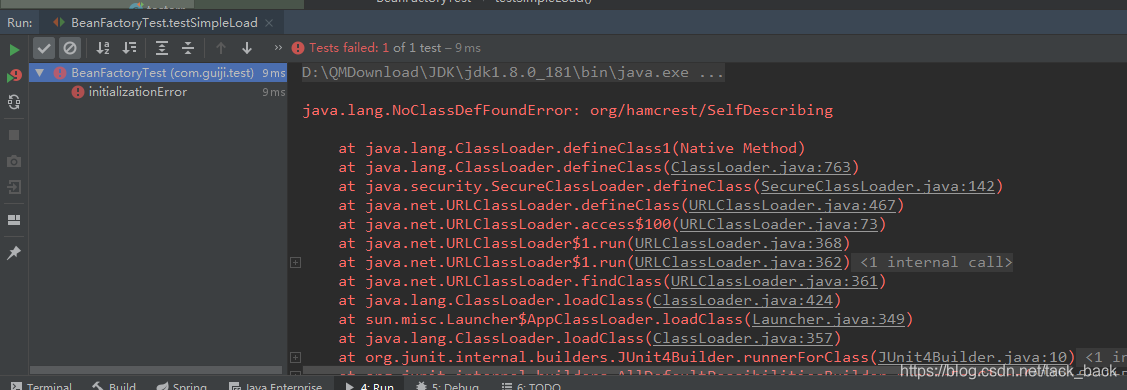Viewport: 1127px width, 390px height.
Task: Open the Java Enterprise tool window tab
Action: click(x=275, y=386)
